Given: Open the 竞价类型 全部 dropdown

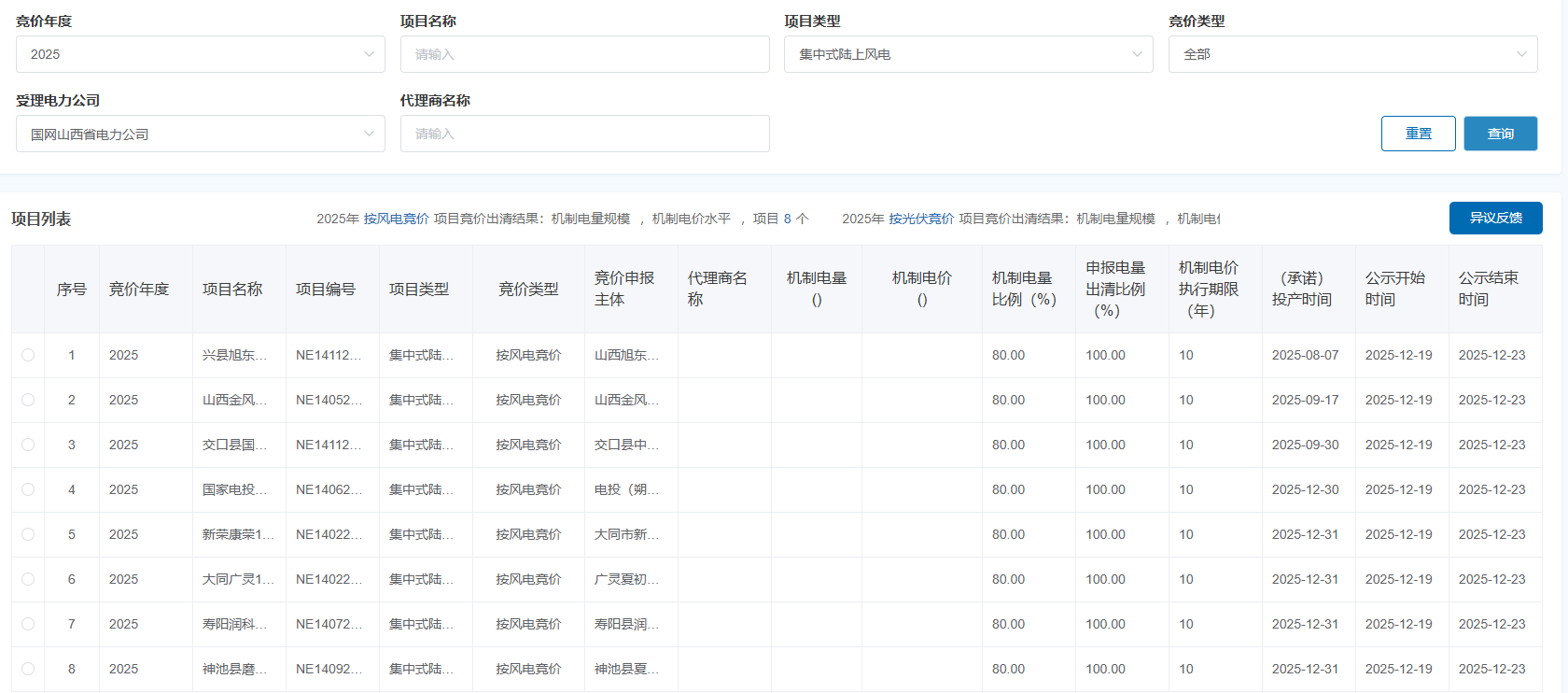Looking at the screenshot, I should coord(1352,54).
